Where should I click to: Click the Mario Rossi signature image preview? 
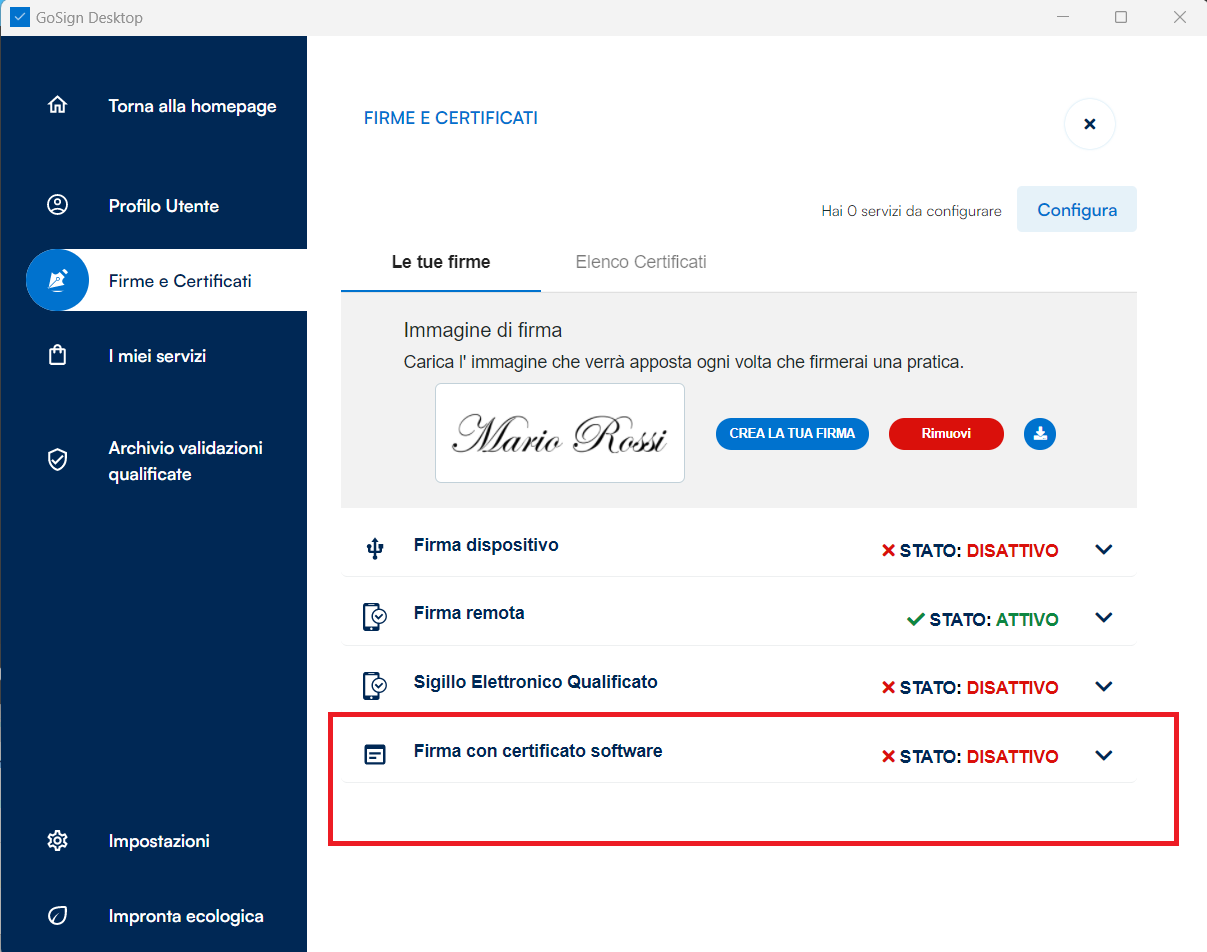560,433
